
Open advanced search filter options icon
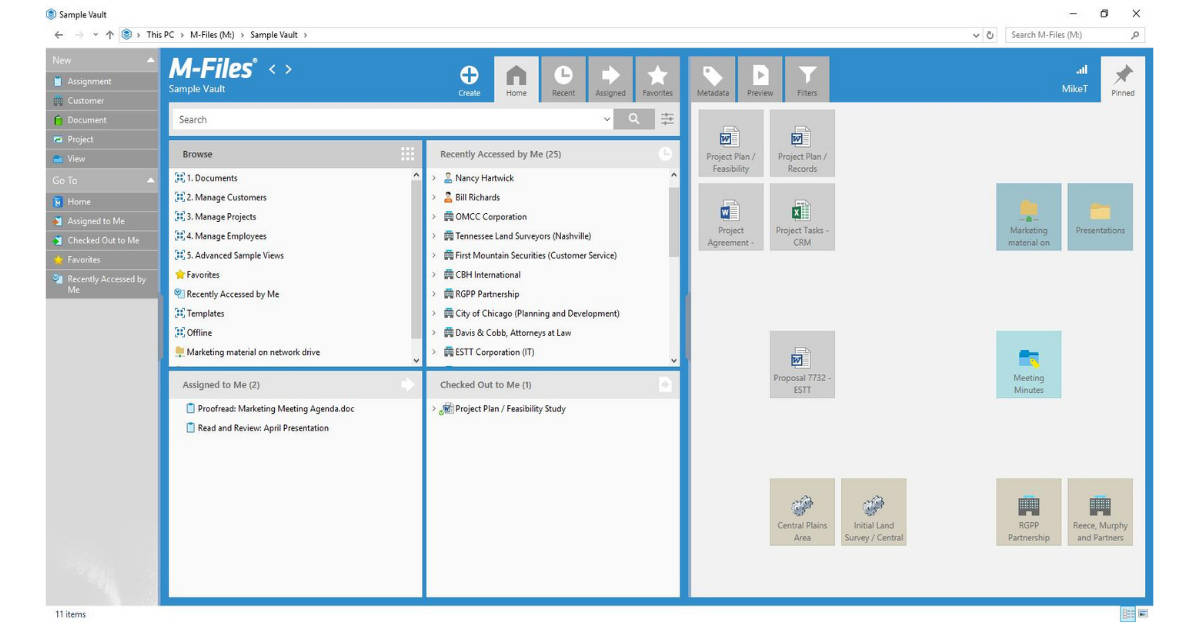tap(668, 118)
